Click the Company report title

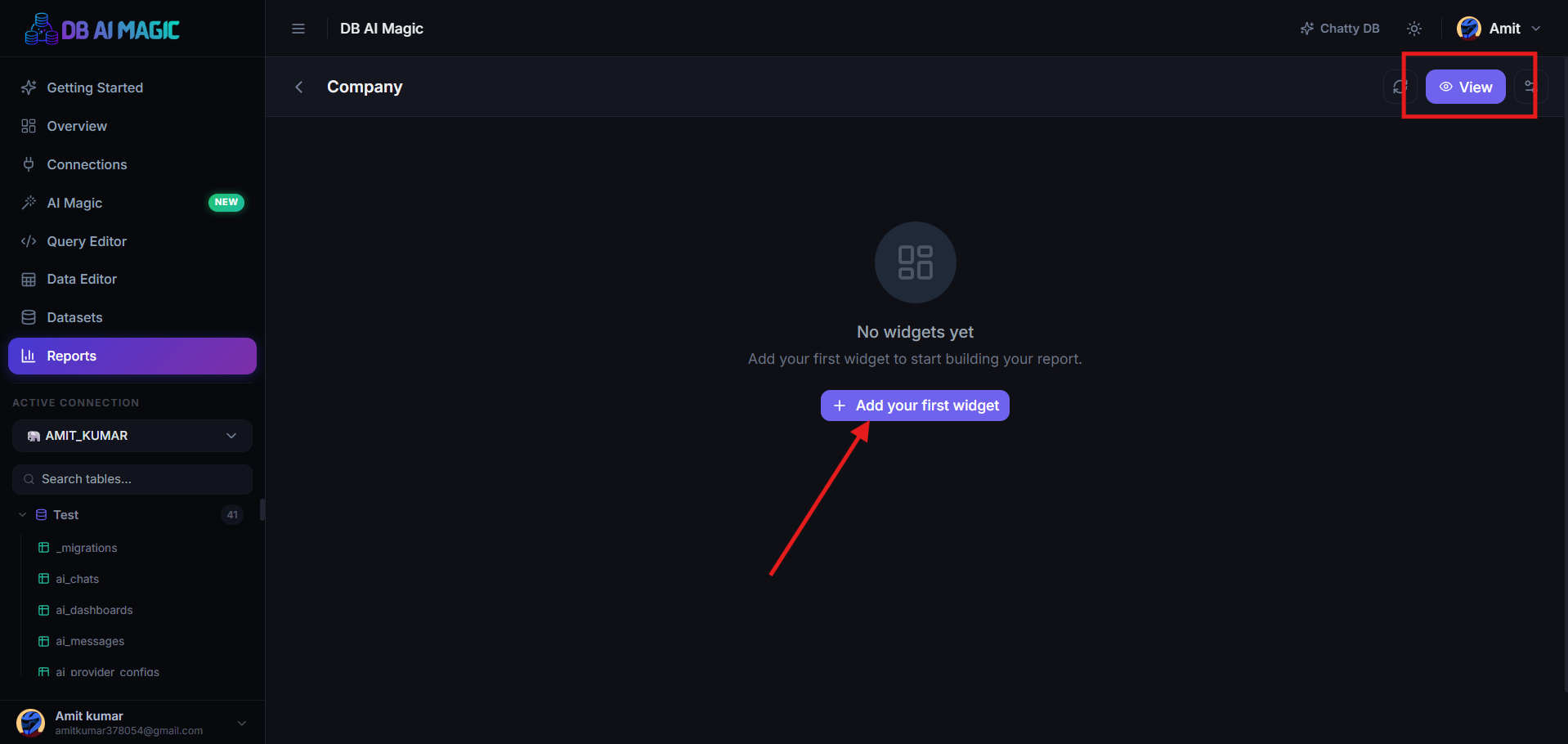click(x=365, y=87)
